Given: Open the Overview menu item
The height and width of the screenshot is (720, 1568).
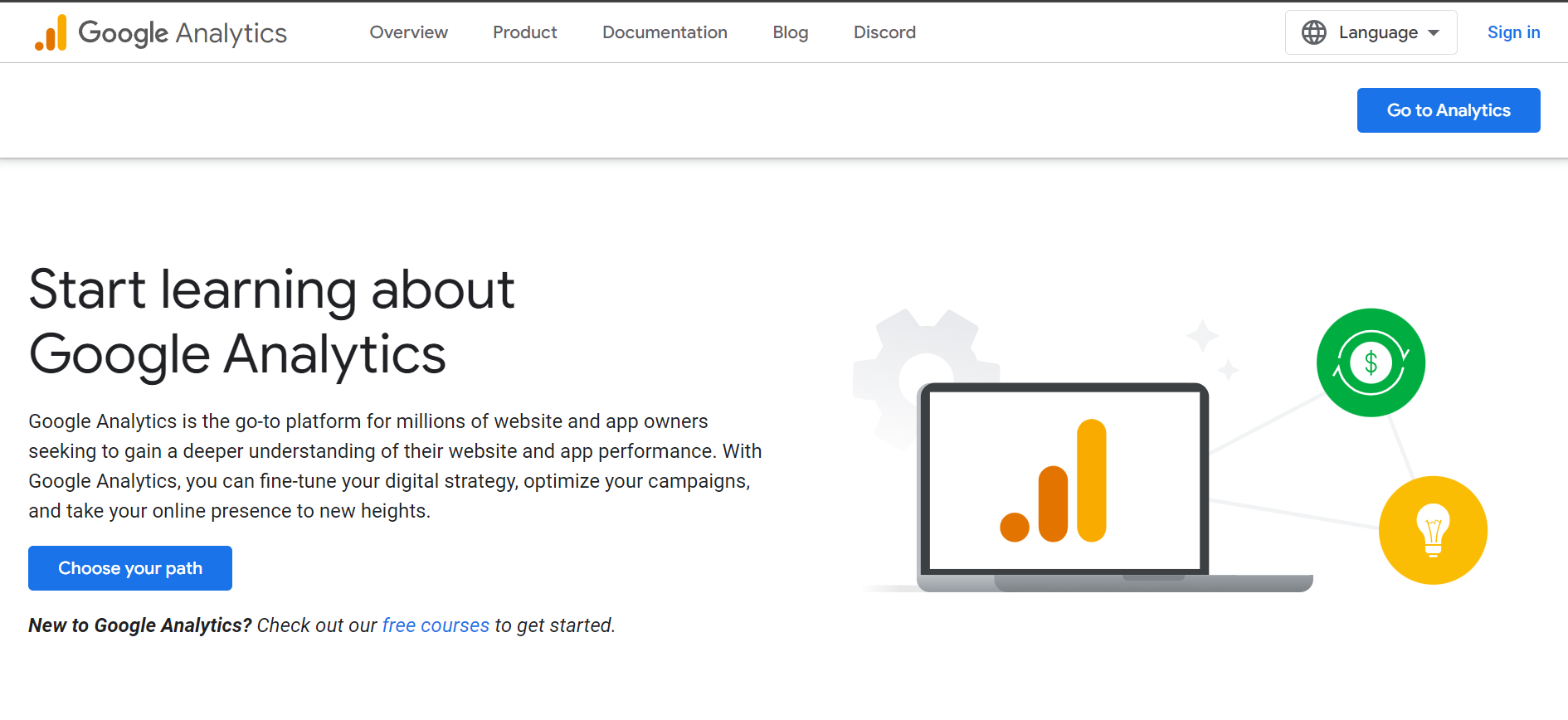Looking at the screenshot, I should click(408, 32).
